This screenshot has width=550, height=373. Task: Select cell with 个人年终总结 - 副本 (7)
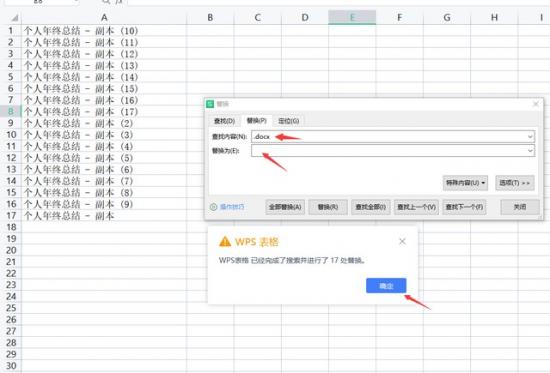point(104,181)
